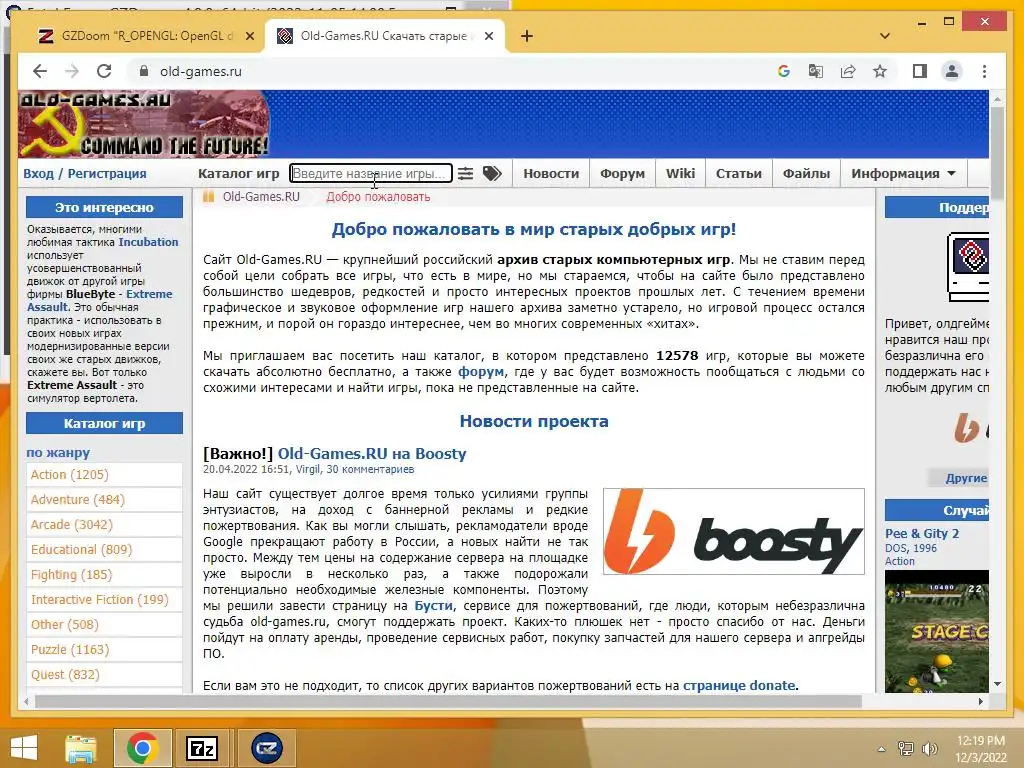Open the Pee & Gity 2 game link
Viewport: 1024px width, 768px height.
coord(922,534)
